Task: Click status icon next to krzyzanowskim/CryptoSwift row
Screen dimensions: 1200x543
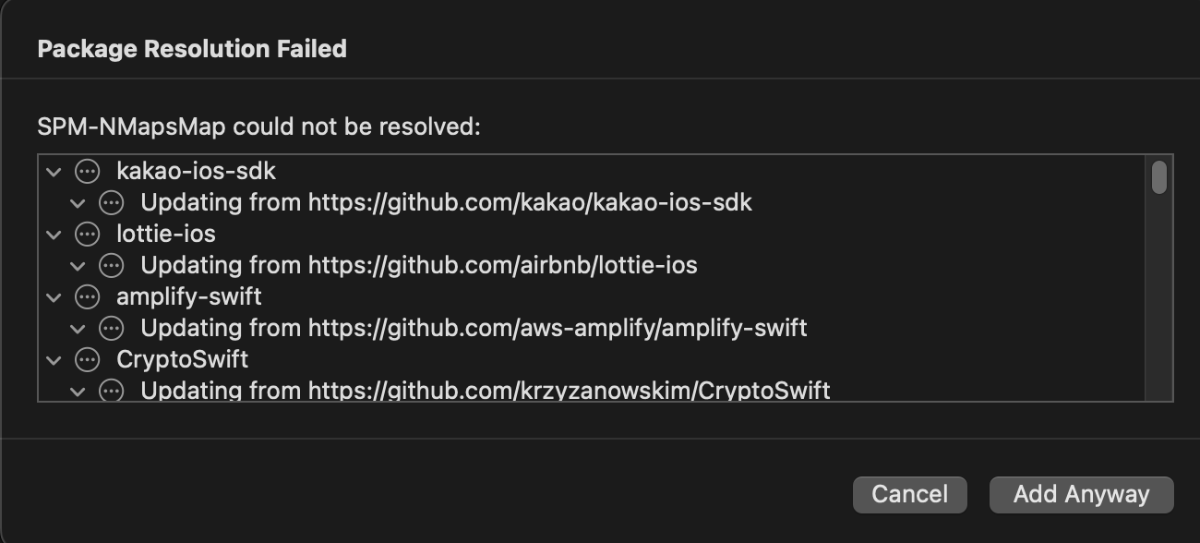Action: 112,389
